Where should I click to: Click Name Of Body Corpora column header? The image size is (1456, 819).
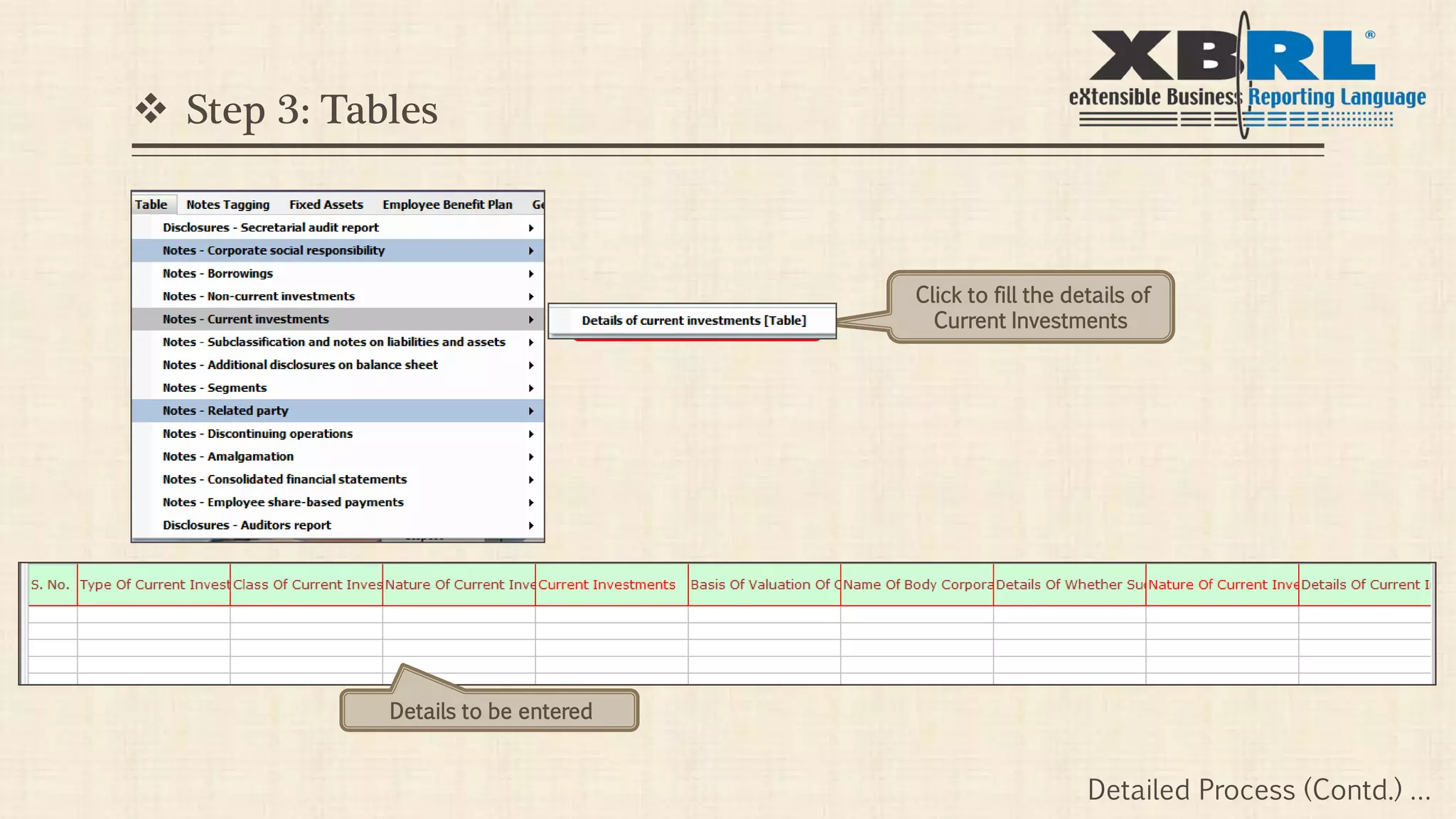point(917,584)
